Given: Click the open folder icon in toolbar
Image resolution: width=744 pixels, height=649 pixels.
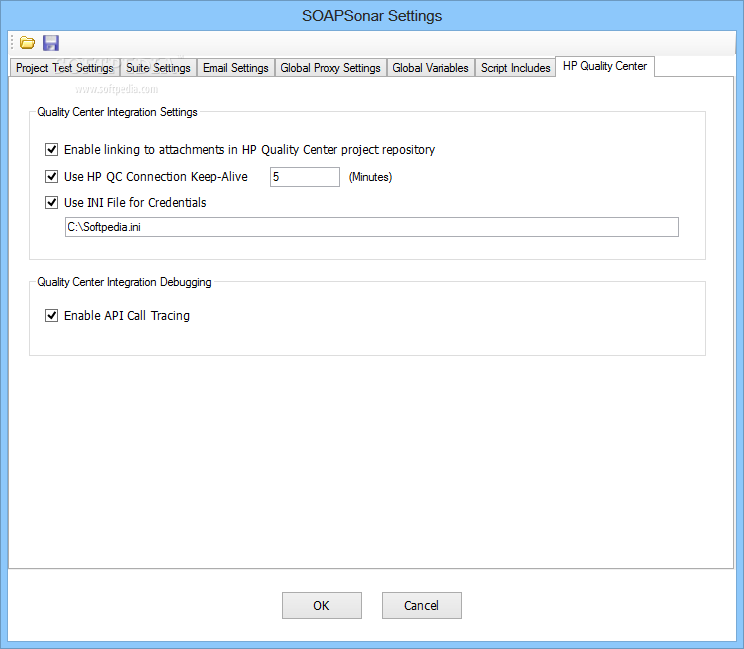Looking at the screenshot, I should [x=28, y=43].
